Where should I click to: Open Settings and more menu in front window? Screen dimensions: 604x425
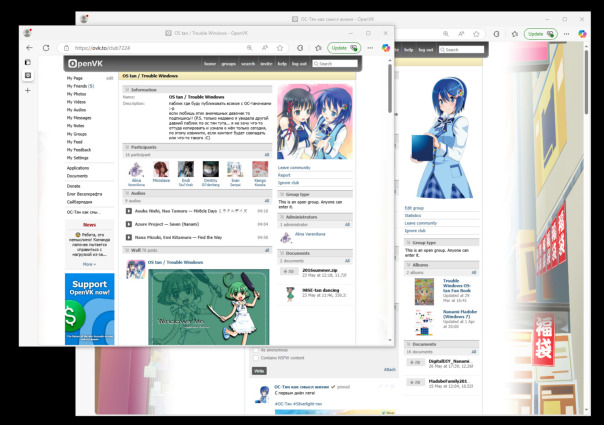[370, 48]
